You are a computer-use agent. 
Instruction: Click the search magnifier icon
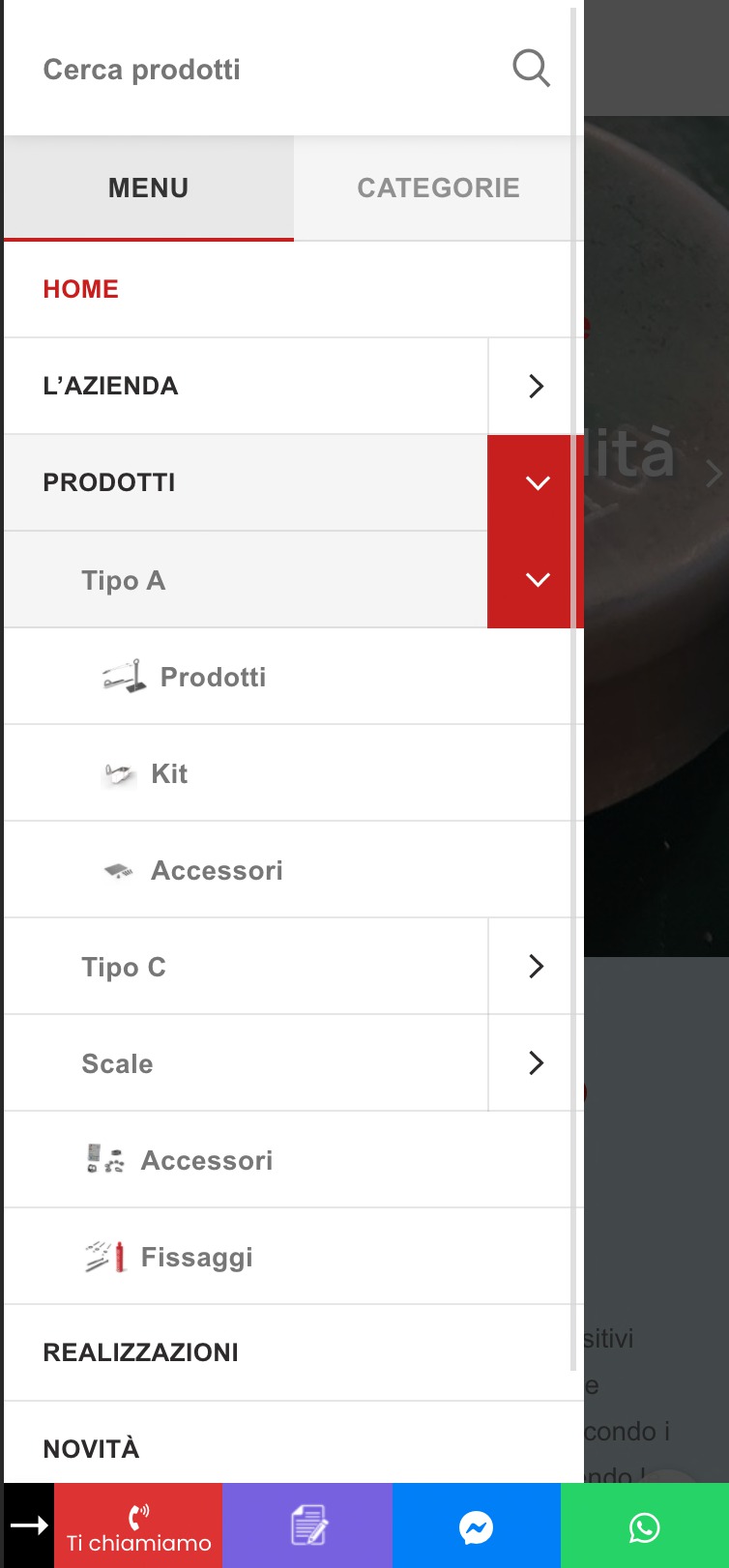pyautogui.click(x=531, y=69)
